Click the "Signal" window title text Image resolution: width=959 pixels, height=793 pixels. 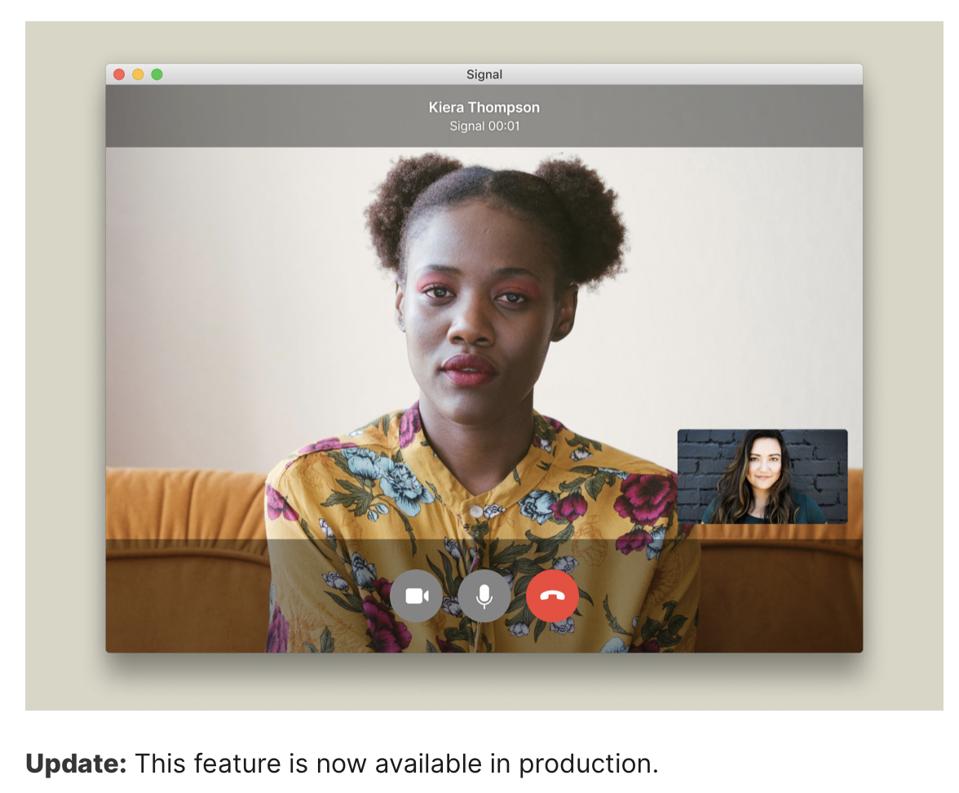tap(484, 75)
